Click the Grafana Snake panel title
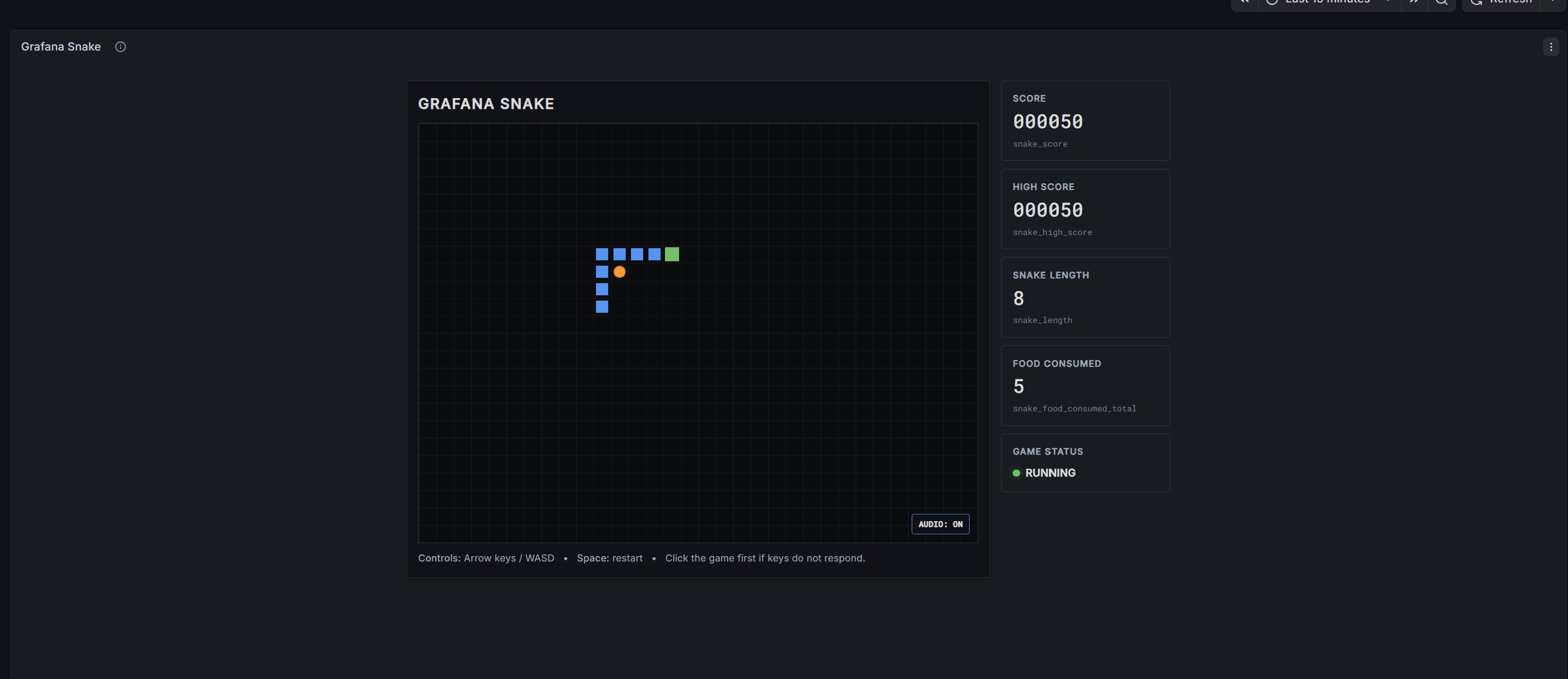Viewport: 1568px width, 679px height. pyautogui.click(x=61, y=47)
